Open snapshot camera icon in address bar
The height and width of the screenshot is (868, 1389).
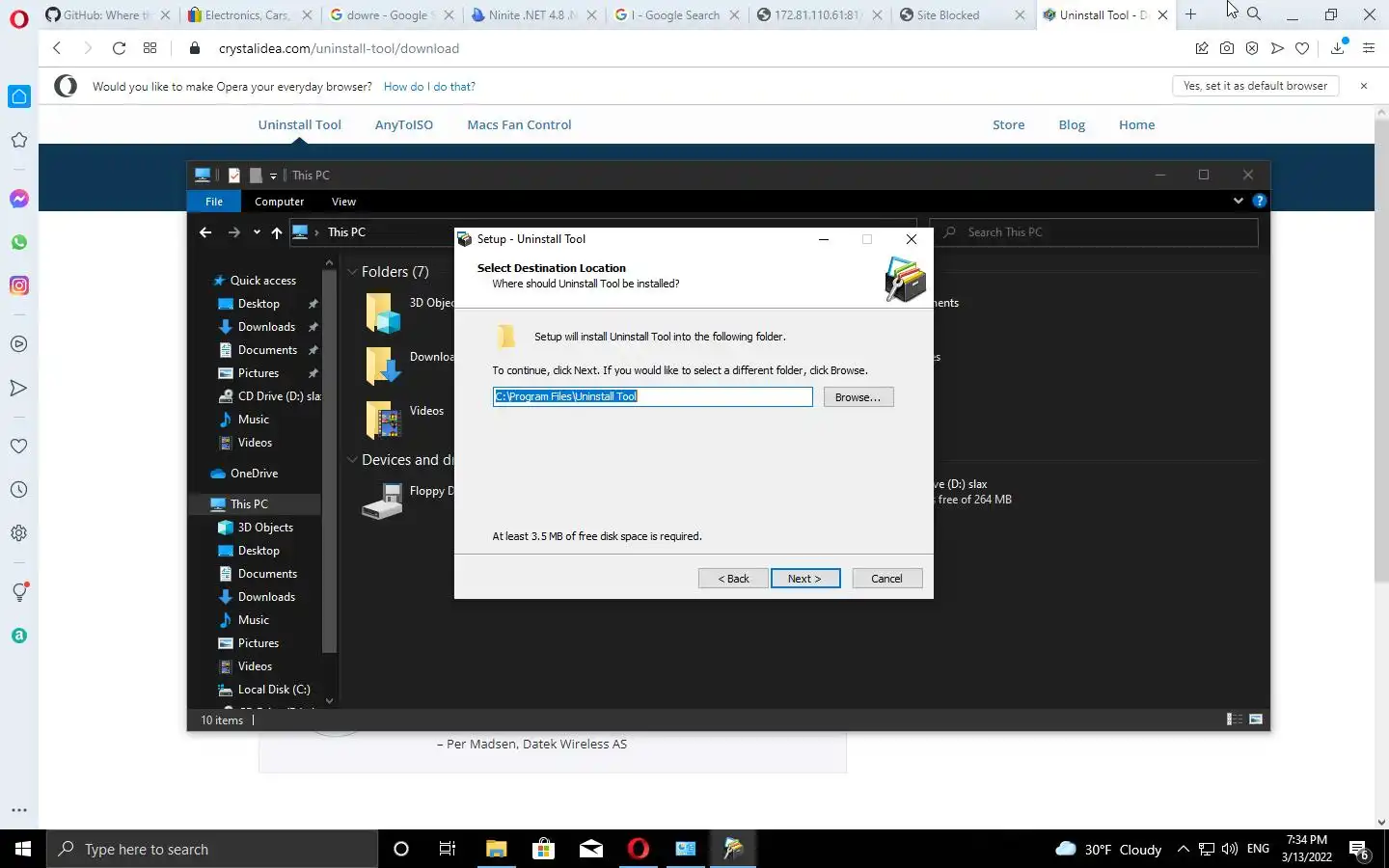(x=1227, y=48)
